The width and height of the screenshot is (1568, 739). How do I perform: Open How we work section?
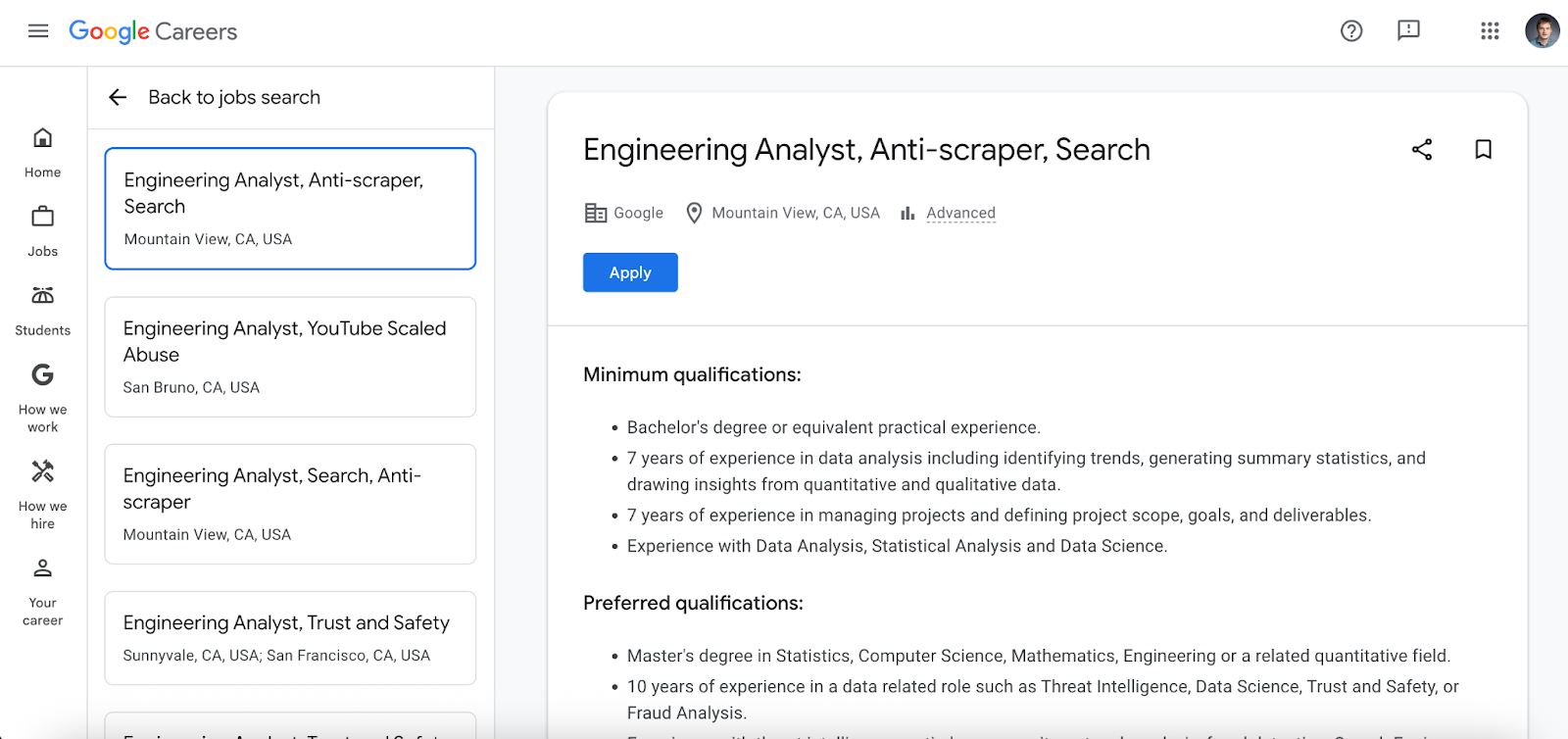point(42,398)
